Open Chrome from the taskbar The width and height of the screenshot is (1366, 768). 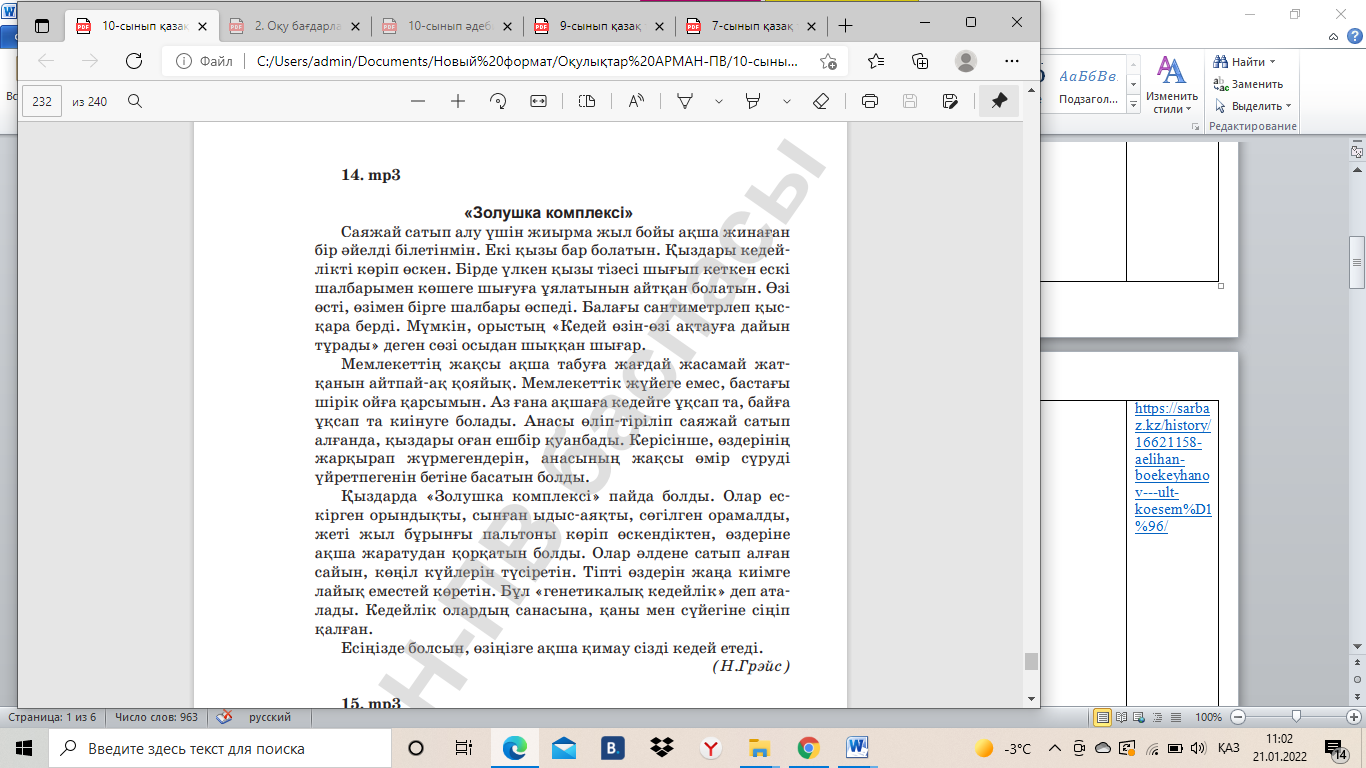click(808, 748)
